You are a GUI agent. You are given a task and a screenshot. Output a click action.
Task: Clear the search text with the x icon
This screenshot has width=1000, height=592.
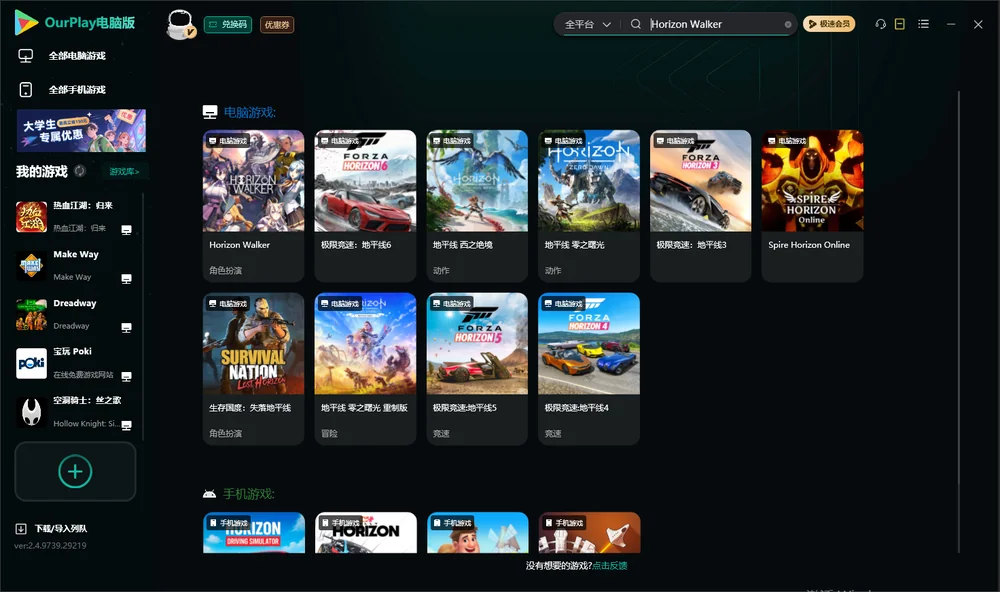[x=788, y=25]
